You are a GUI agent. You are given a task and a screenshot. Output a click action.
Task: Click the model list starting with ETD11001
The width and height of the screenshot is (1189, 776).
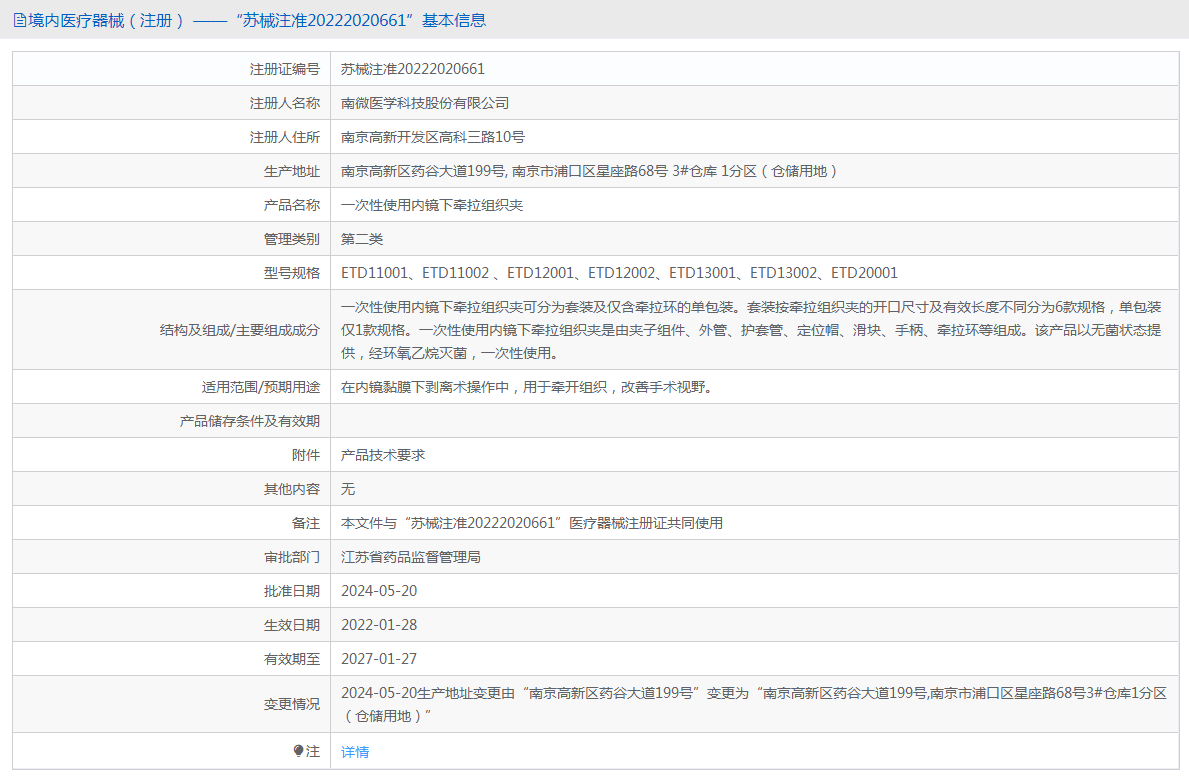click(619, 273)
